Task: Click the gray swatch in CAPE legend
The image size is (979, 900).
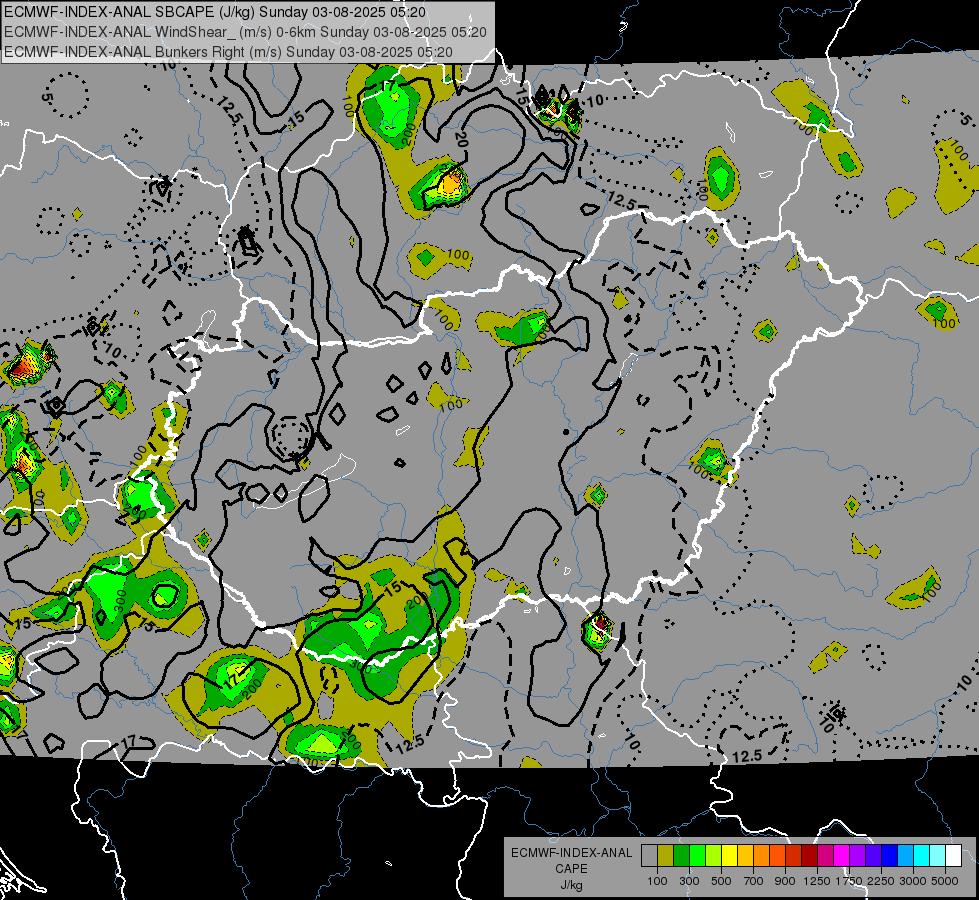Action: 649,856
